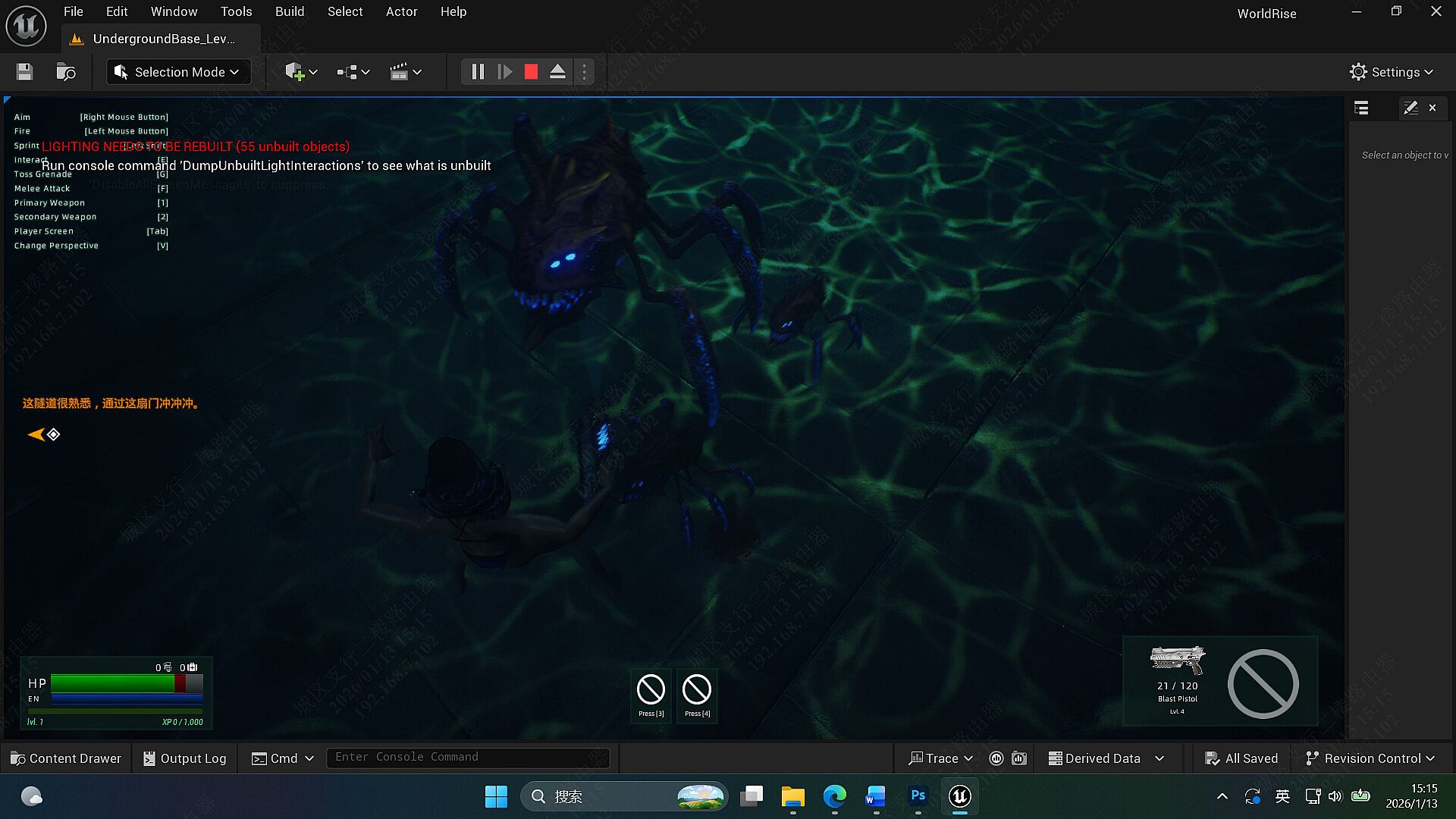Open the Selection Mode dropdown
The width and height of the screenshot is (1456, 819).
(178, 72)
